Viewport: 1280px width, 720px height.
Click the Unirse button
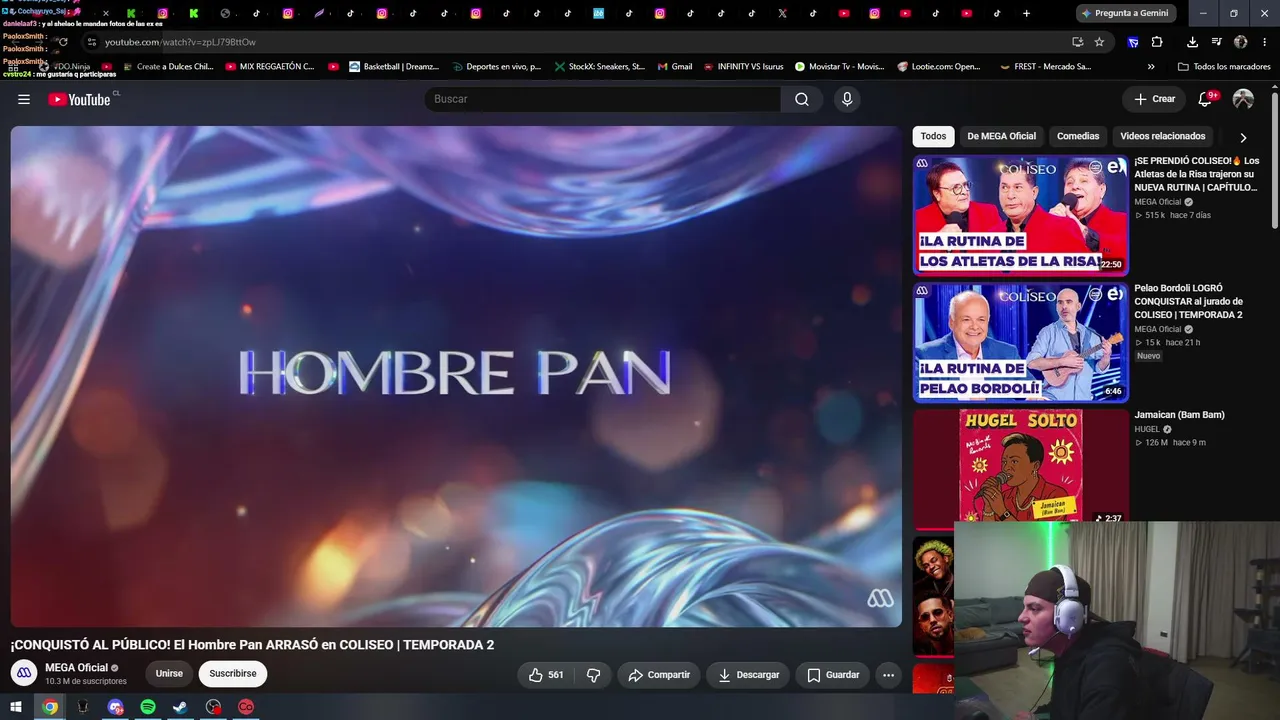pos(169,674)
